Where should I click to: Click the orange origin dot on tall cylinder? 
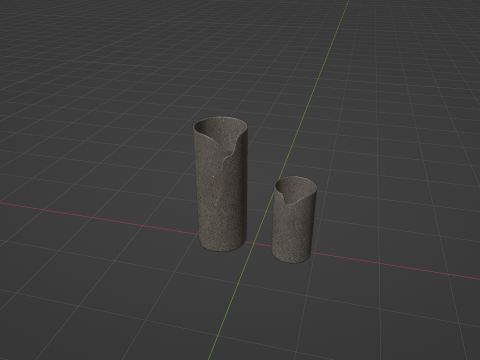click(x=213, y=177)
